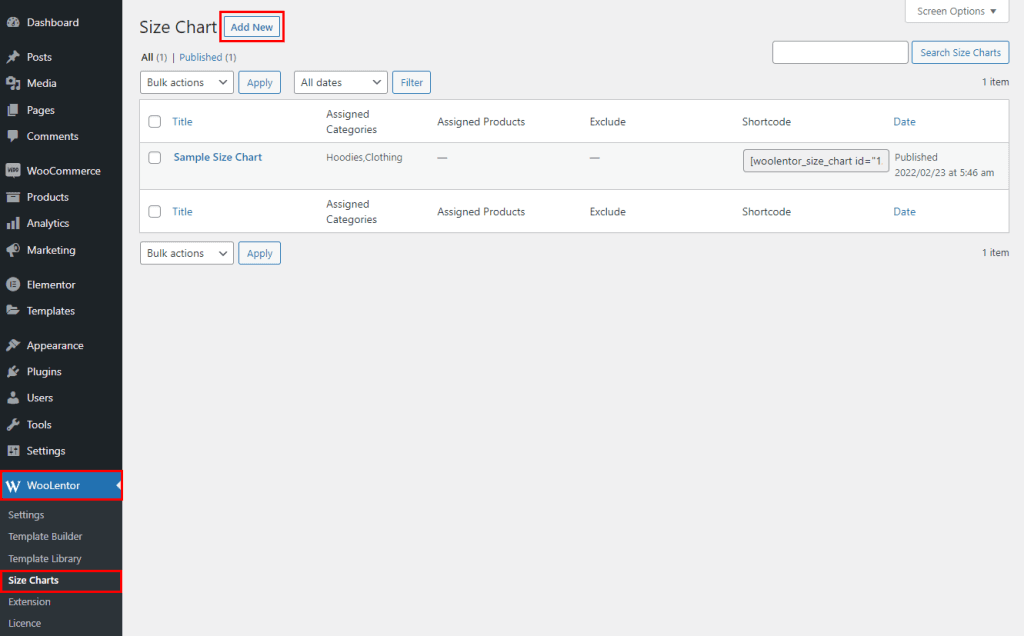Select all rows via header checkbox
Image resolution: width=1024 pixels, height=636 pixels.
[155, 121]
